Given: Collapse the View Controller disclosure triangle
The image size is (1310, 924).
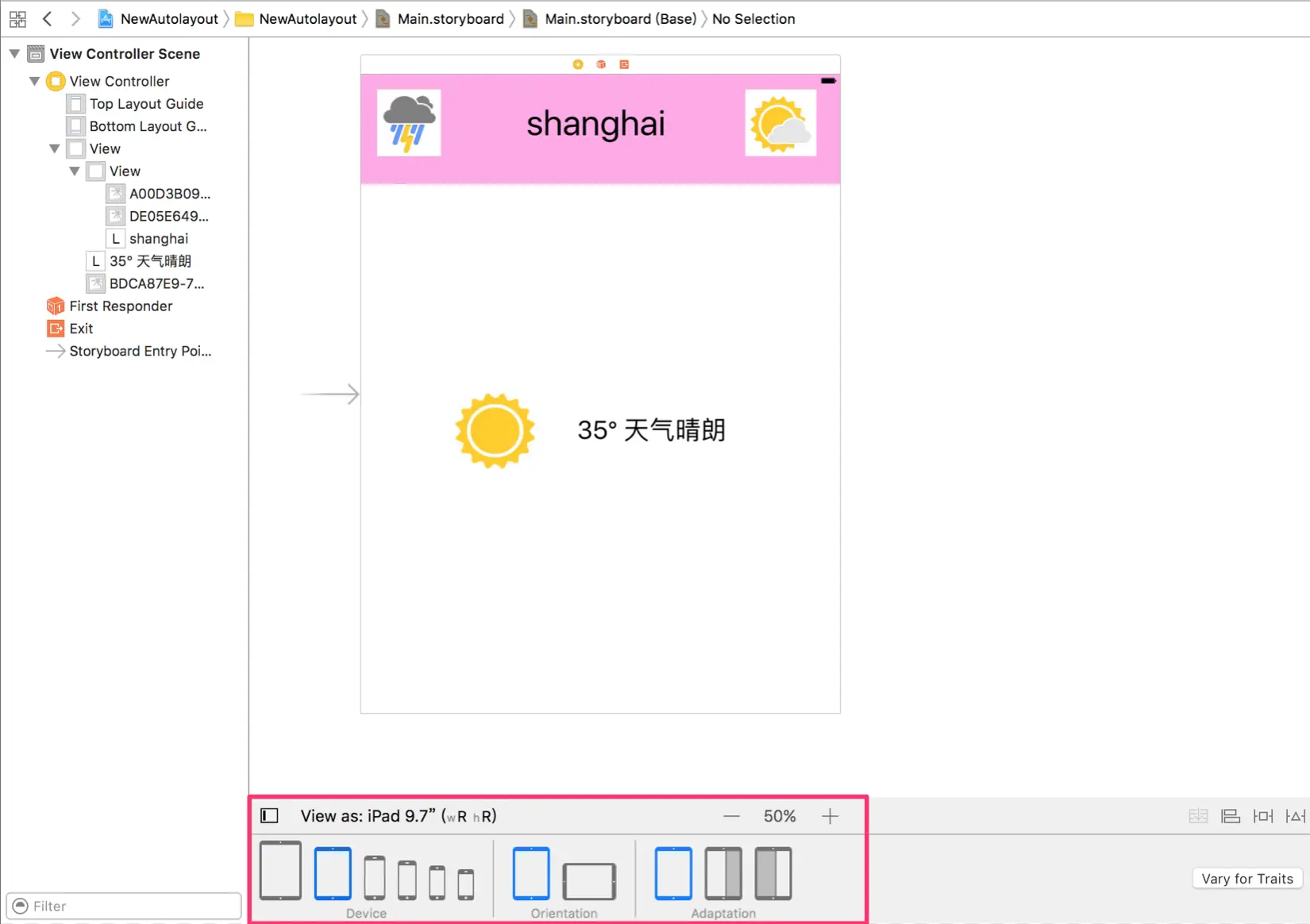Looking at the screenshot, I should pos(34,81).
